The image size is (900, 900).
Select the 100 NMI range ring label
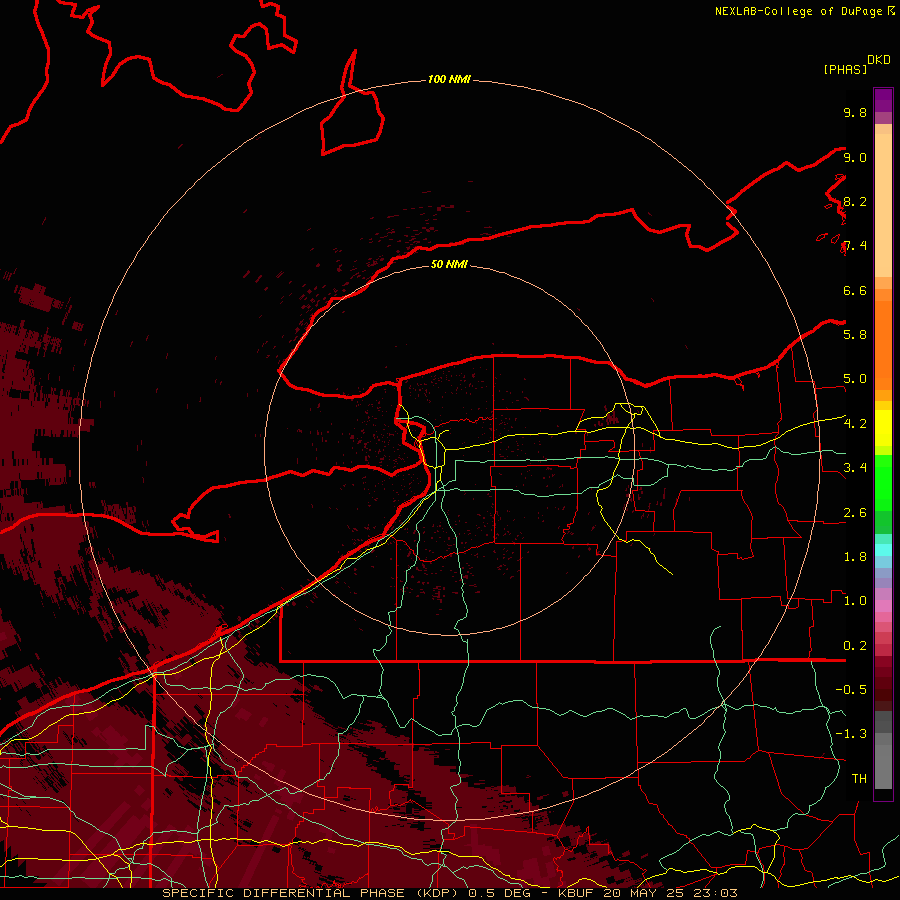(449, 79)
